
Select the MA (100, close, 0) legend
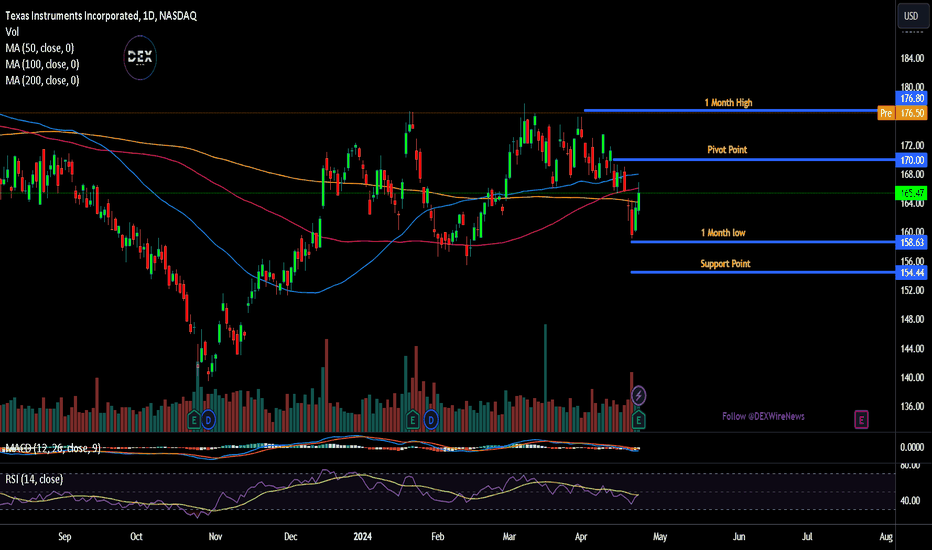click(x=42, y=64)
